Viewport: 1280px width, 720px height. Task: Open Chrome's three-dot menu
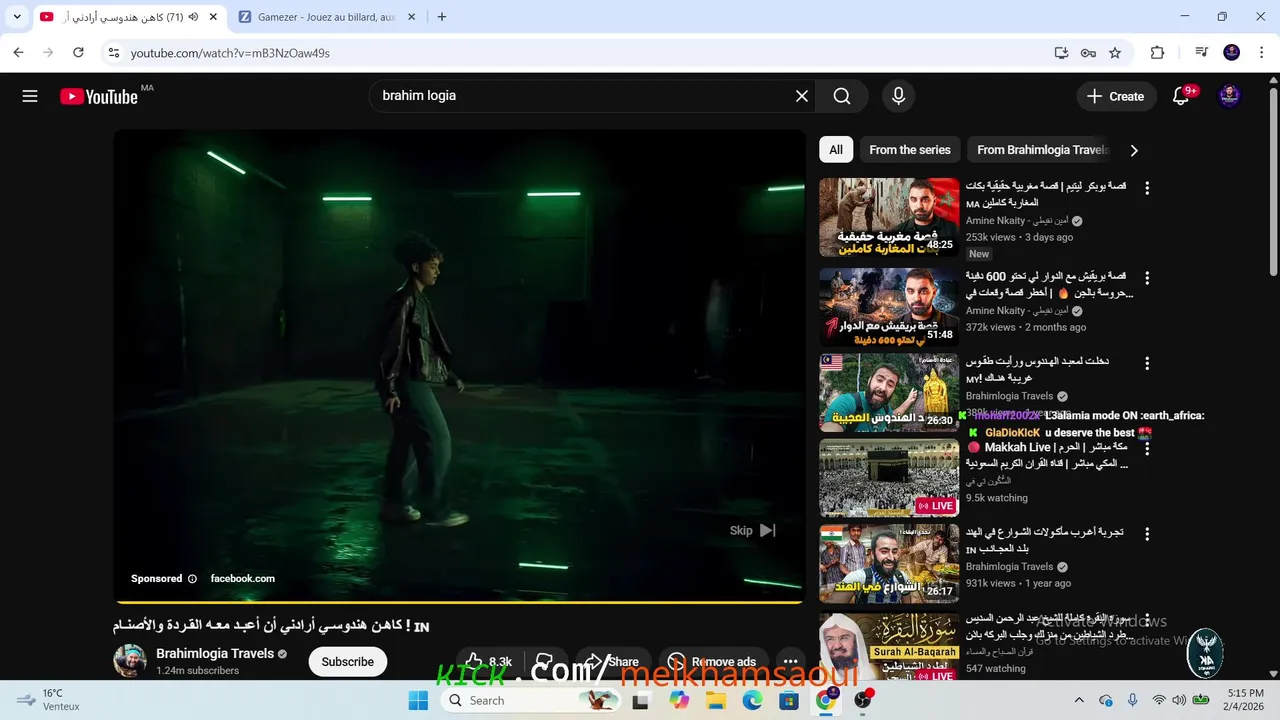[x=1261, y=52]
